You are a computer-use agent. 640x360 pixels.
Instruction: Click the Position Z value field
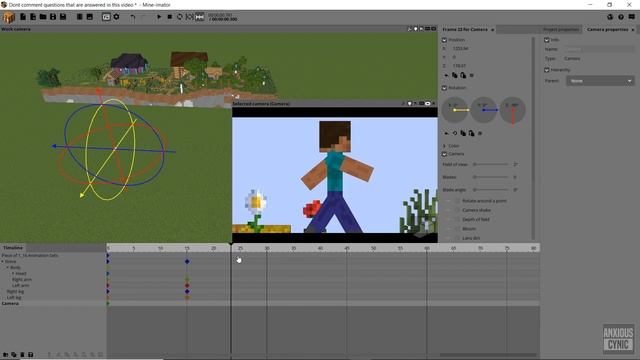click(x=460, y=66)
